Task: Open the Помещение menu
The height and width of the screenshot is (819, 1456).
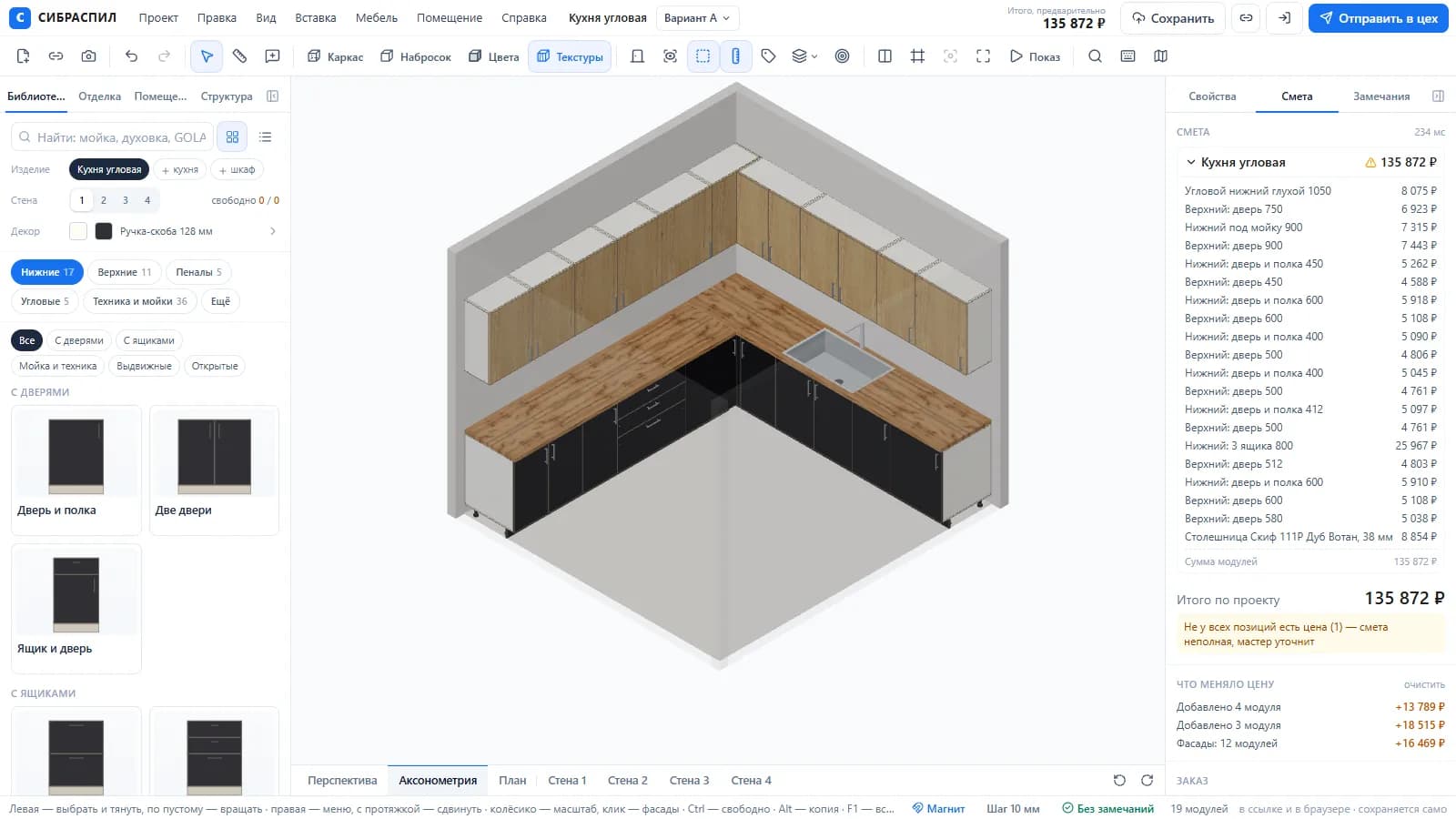Action: click(x=450, y=18)
